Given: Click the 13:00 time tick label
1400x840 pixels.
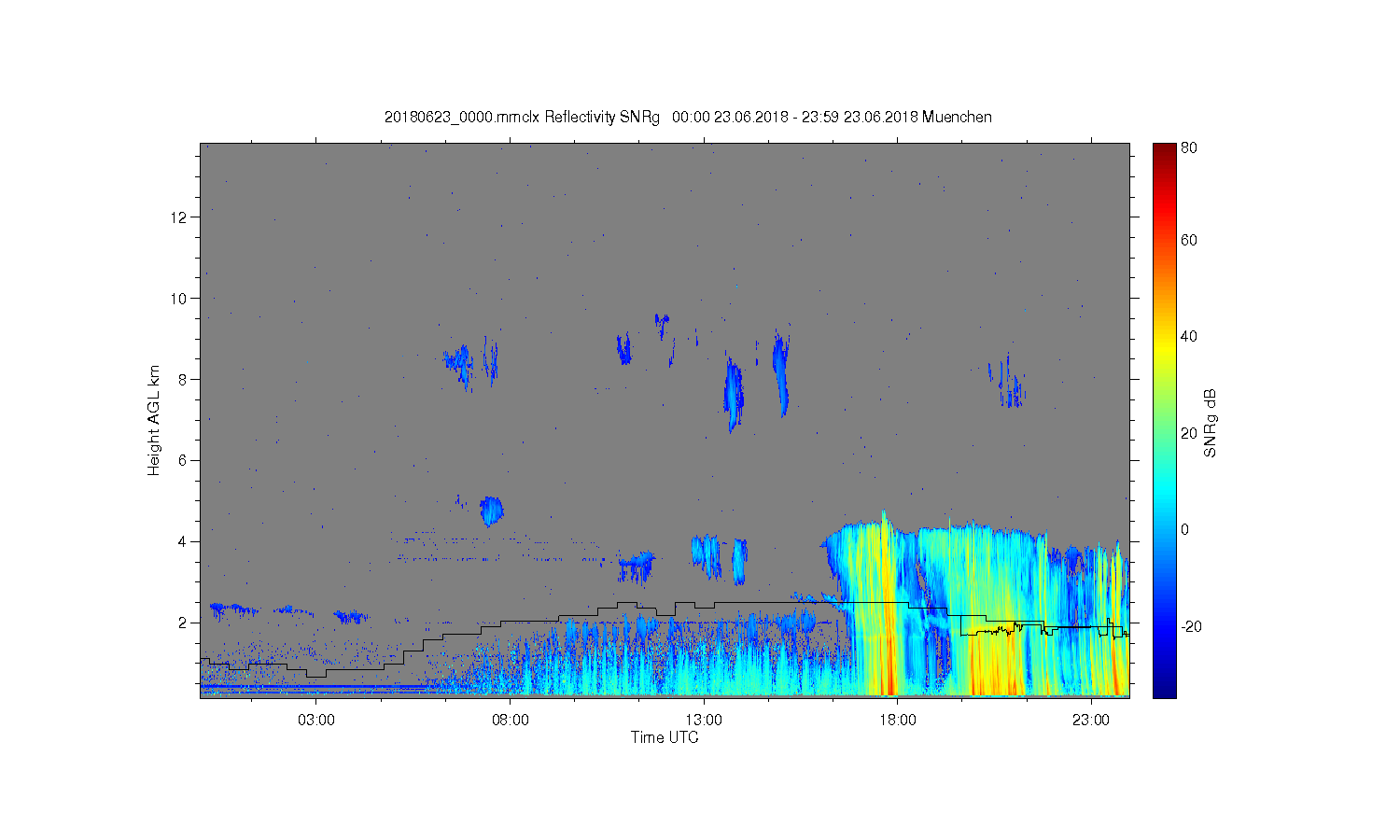Looking at the screenshot, I should click(x=703, y=721).
